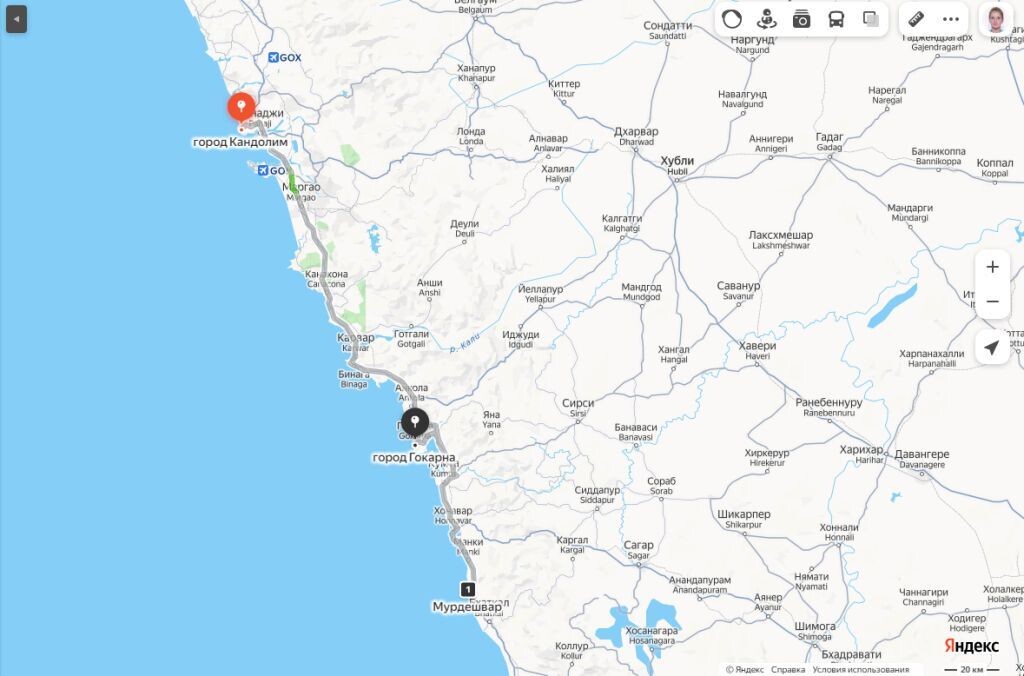Viewport: 1024px width, 676px height.
Task: Toggle the traffic layer circle icon
Action: tap(732, 20)
